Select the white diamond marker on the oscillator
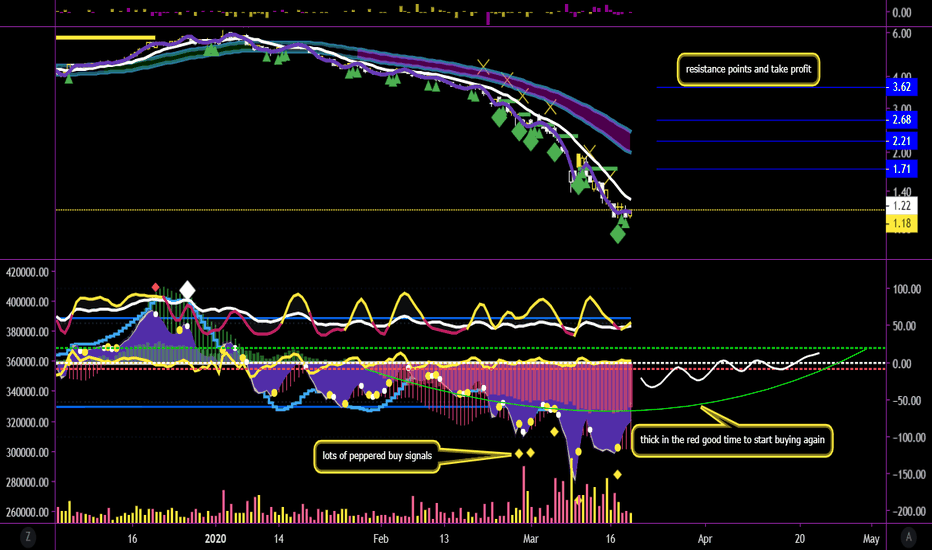Viewport: 932px width, 550px height. tap(187, 290)
